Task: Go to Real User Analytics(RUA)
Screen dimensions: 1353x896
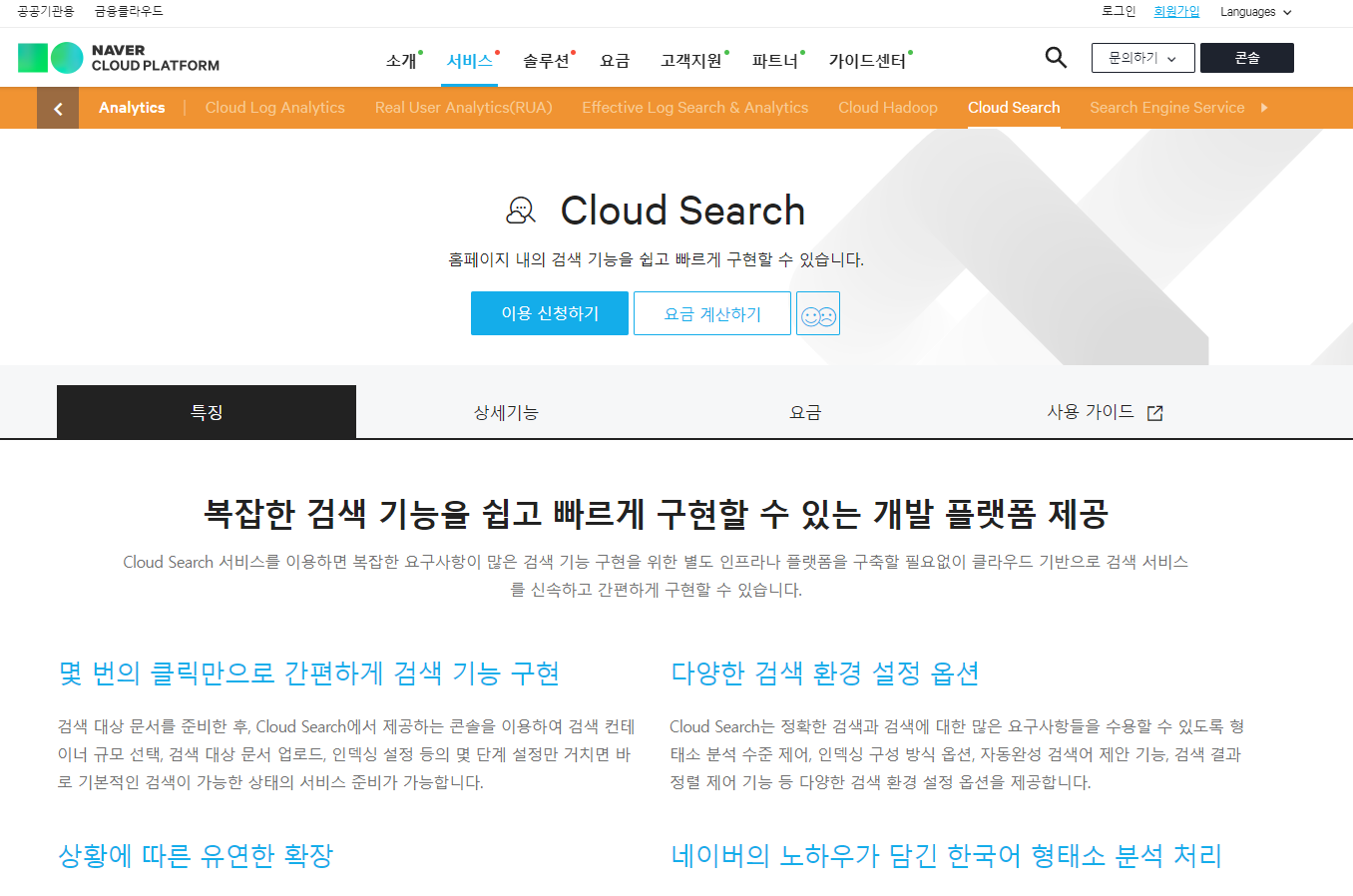Action: 464,108
